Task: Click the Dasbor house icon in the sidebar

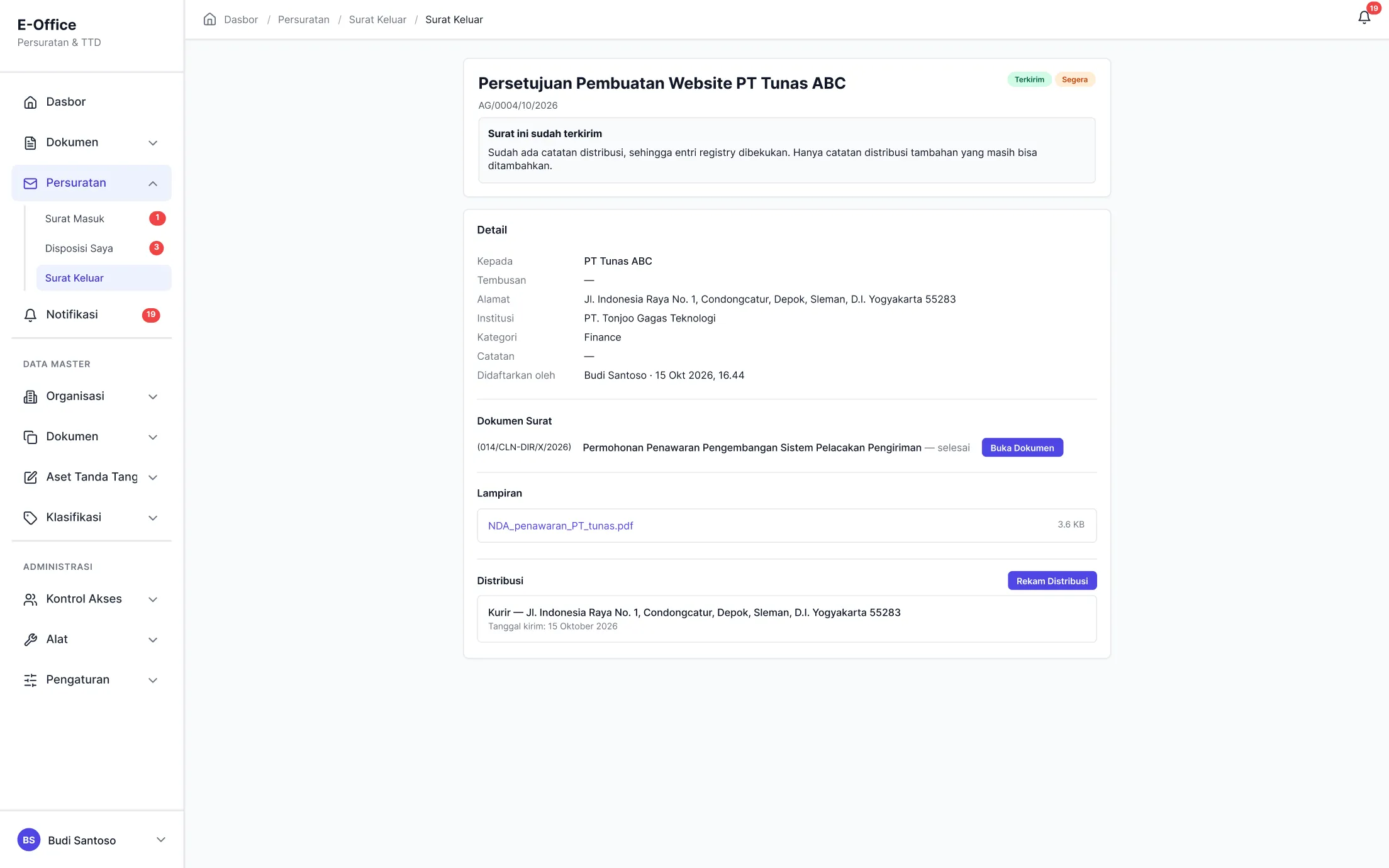Action: coord(30,102)
